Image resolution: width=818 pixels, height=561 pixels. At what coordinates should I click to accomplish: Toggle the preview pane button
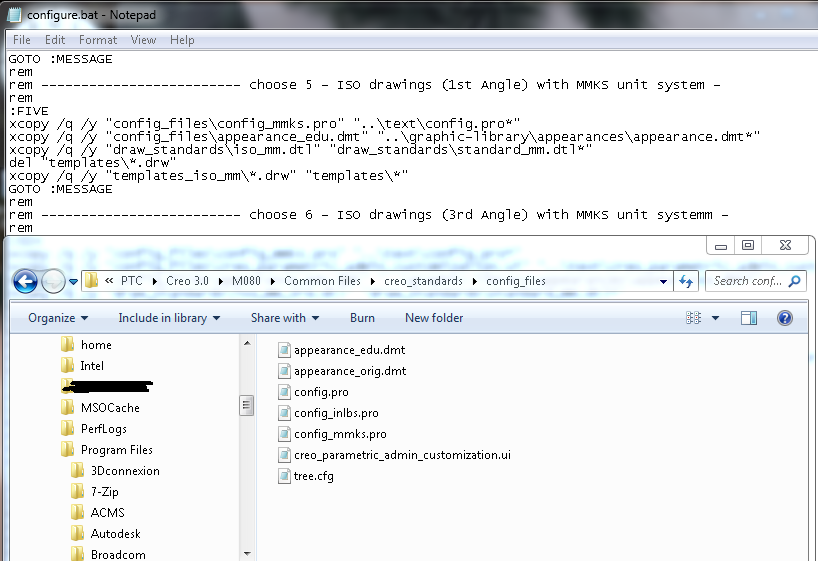(749, 318)
